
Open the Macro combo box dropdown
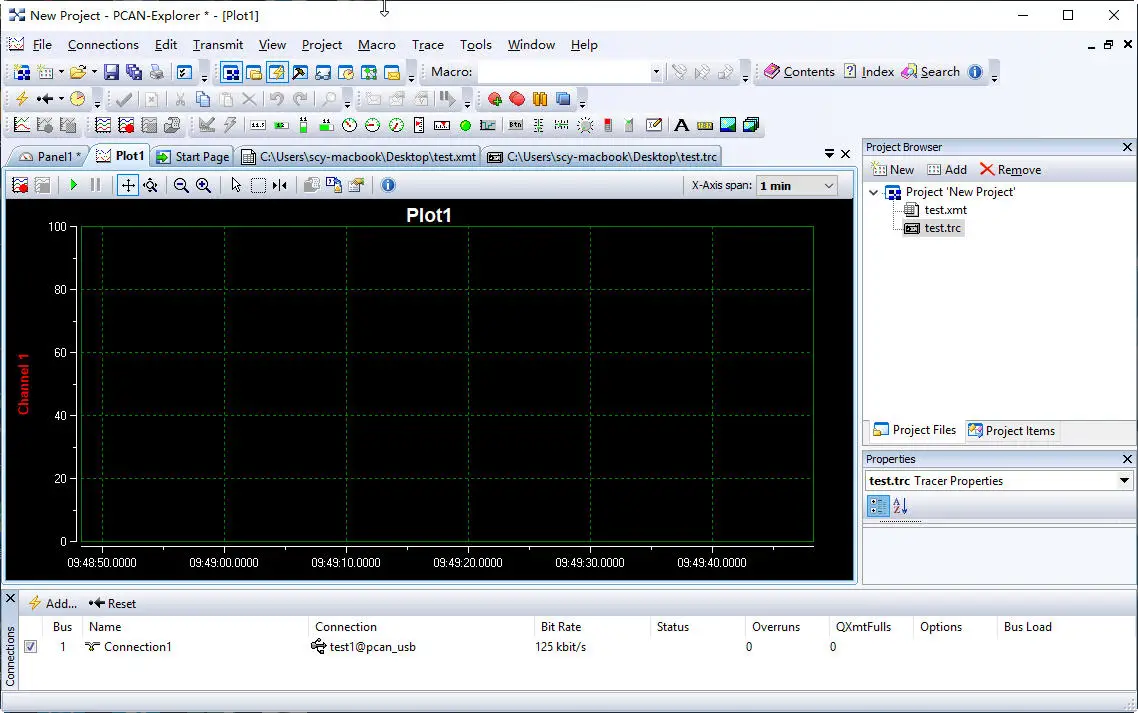(656, 72)
